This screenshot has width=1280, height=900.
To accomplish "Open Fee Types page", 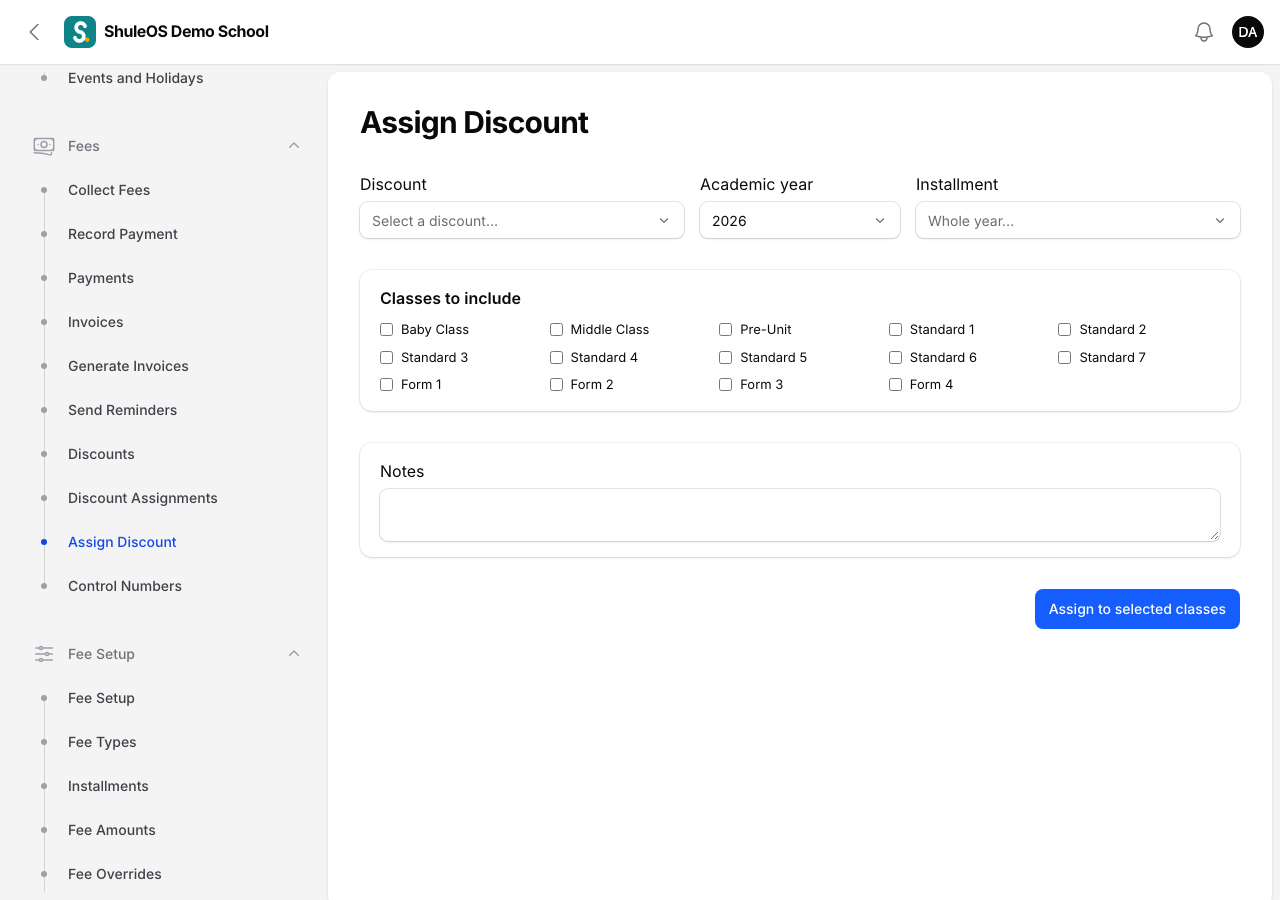I will 102,742.
